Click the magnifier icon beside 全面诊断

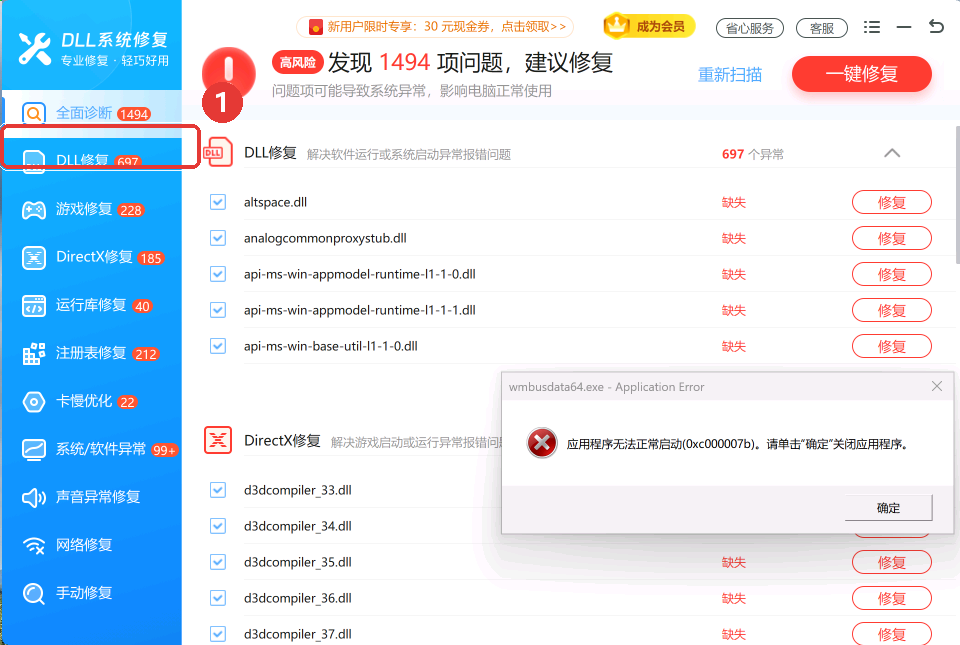34,113
